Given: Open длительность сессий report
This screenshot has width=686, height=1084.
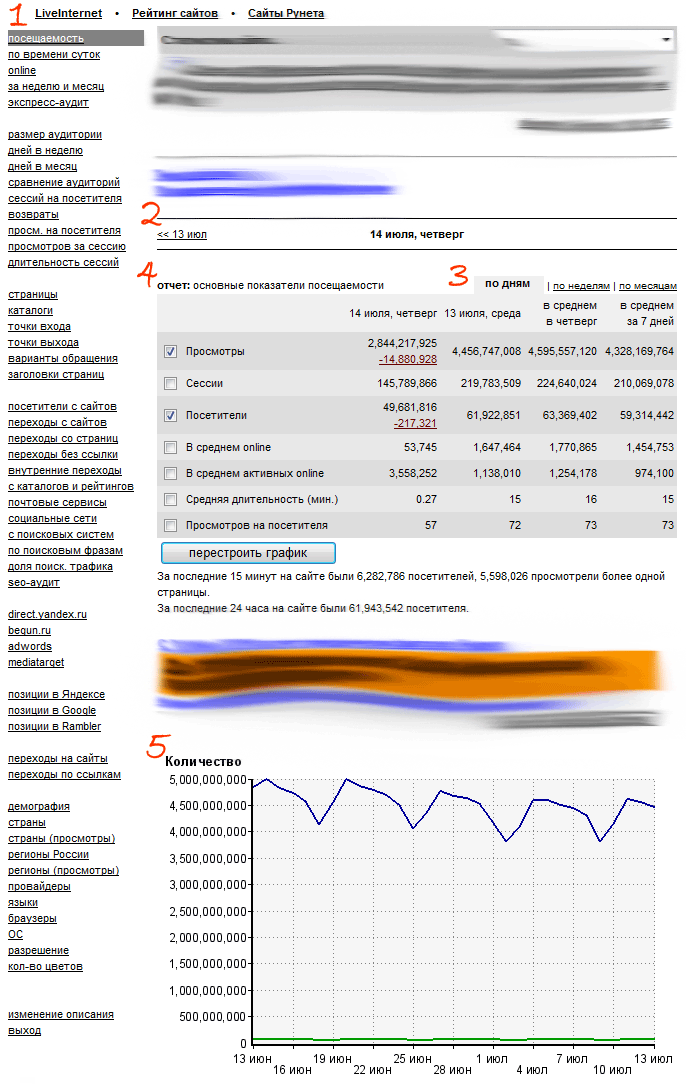Looking at the screenshot, I should click(x=63, y=262).
